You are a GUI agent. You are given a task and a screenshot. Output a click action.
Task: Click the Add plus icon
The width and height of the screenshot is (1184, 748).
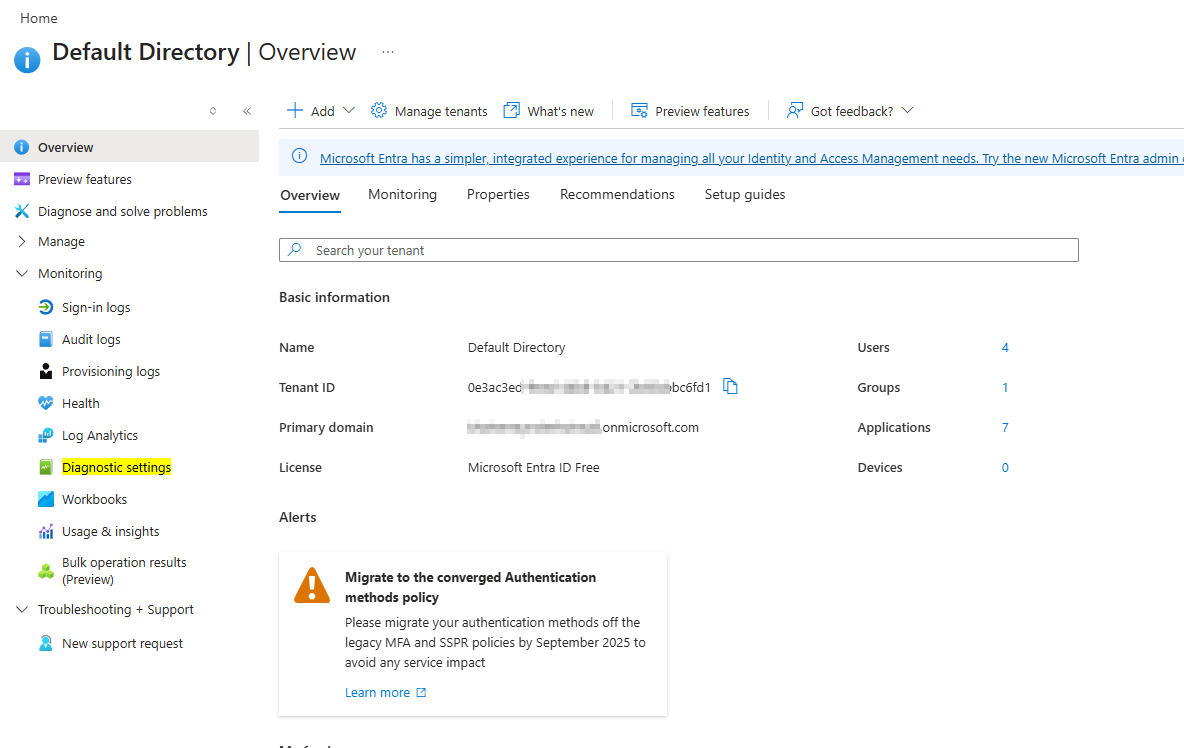coord(294,111)
